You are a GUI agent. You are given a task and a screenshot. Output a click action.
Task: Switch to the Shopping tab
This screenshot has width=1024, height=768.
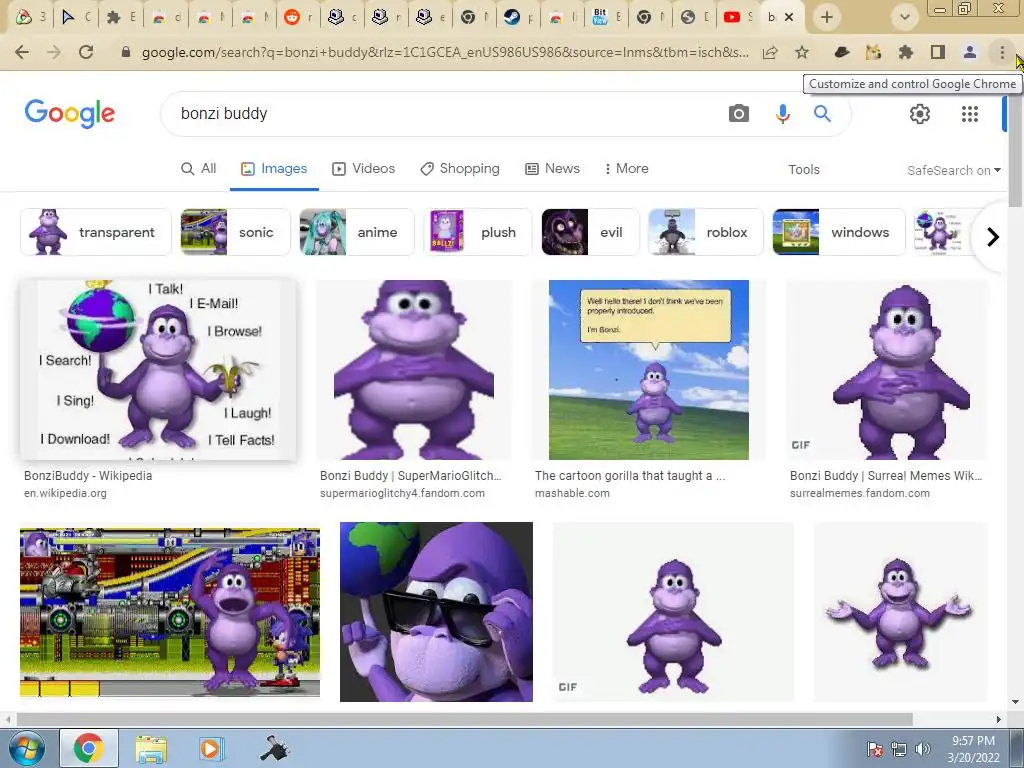point(460,168)
